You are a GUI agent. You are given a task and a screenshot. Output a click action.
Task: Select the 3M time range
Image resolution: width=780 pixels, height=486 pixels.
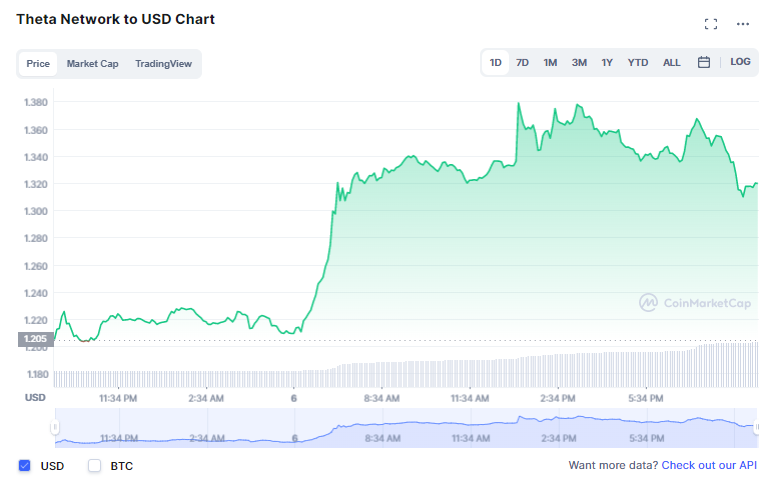pyautogui.click(x=579, y=63)
